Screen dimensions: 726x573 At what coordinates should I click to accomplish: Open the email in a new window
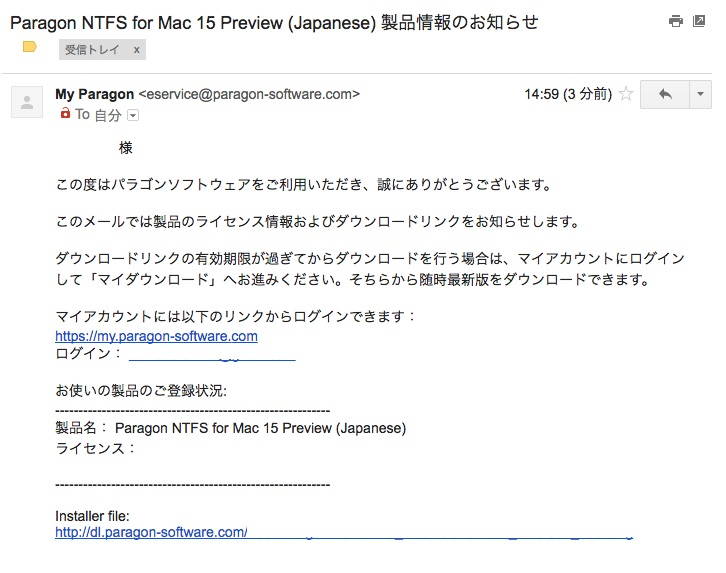coord(699,21)
